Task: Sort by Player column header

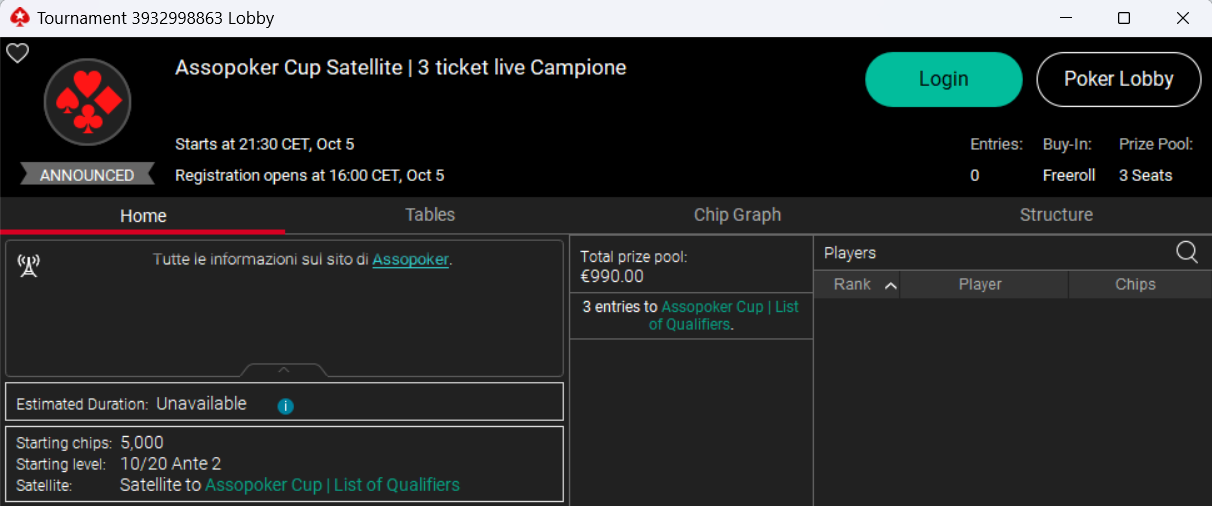Action: (980, 285)
